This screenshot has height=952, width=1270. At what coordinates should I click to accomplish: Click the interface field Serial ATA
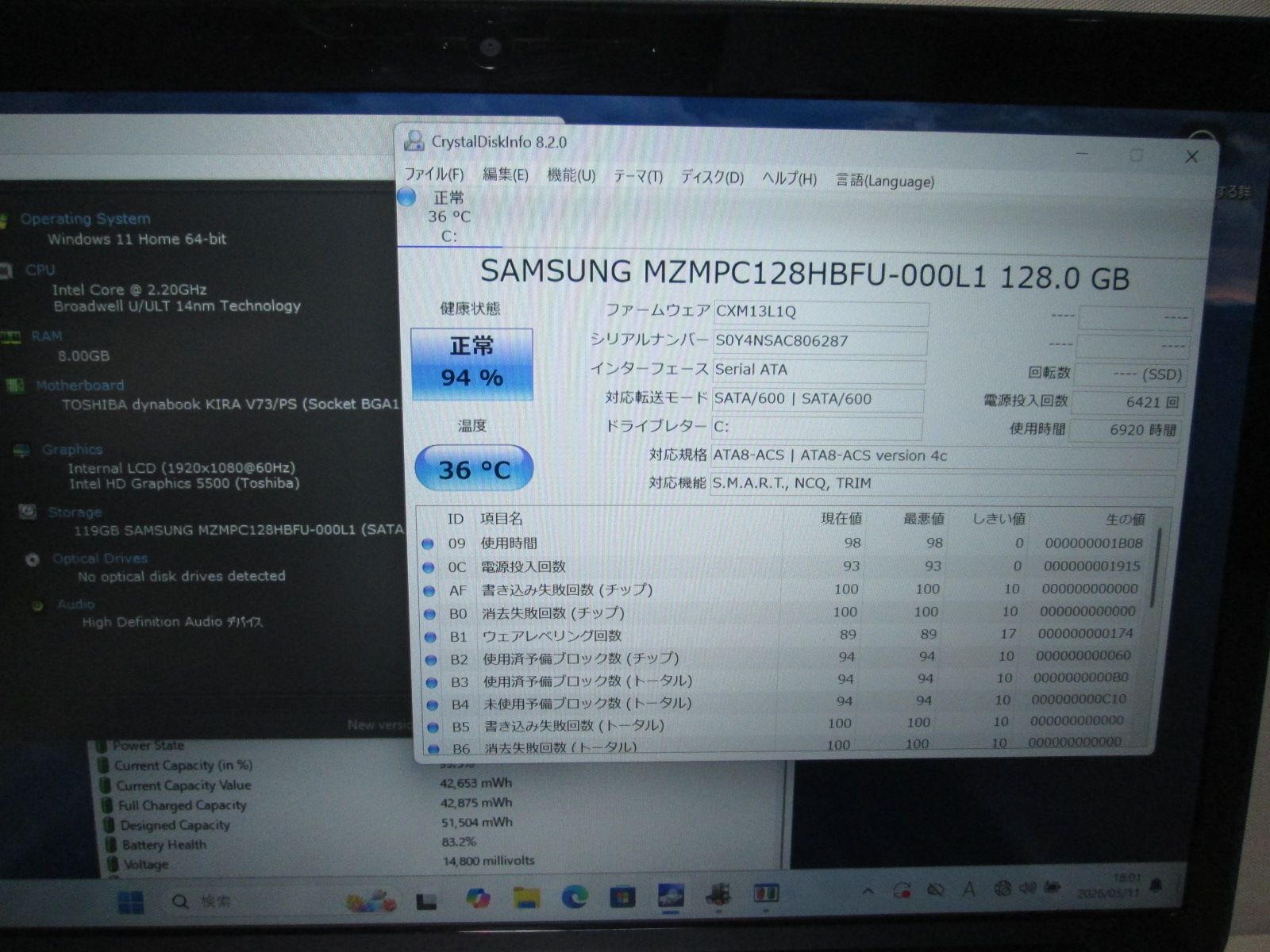coord(818,370)
